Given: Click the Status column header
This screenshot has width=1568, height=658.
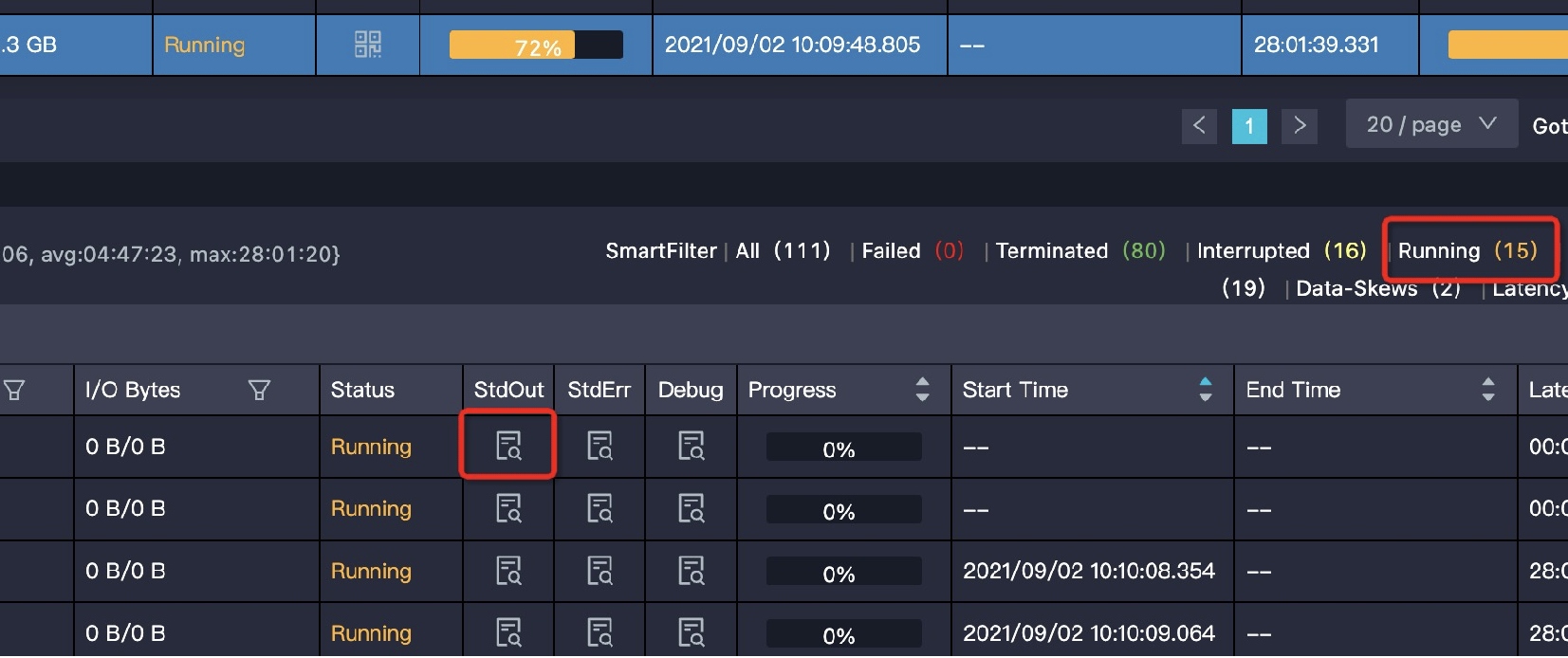Looking at the screenshot, I should (x=362, y=390).
